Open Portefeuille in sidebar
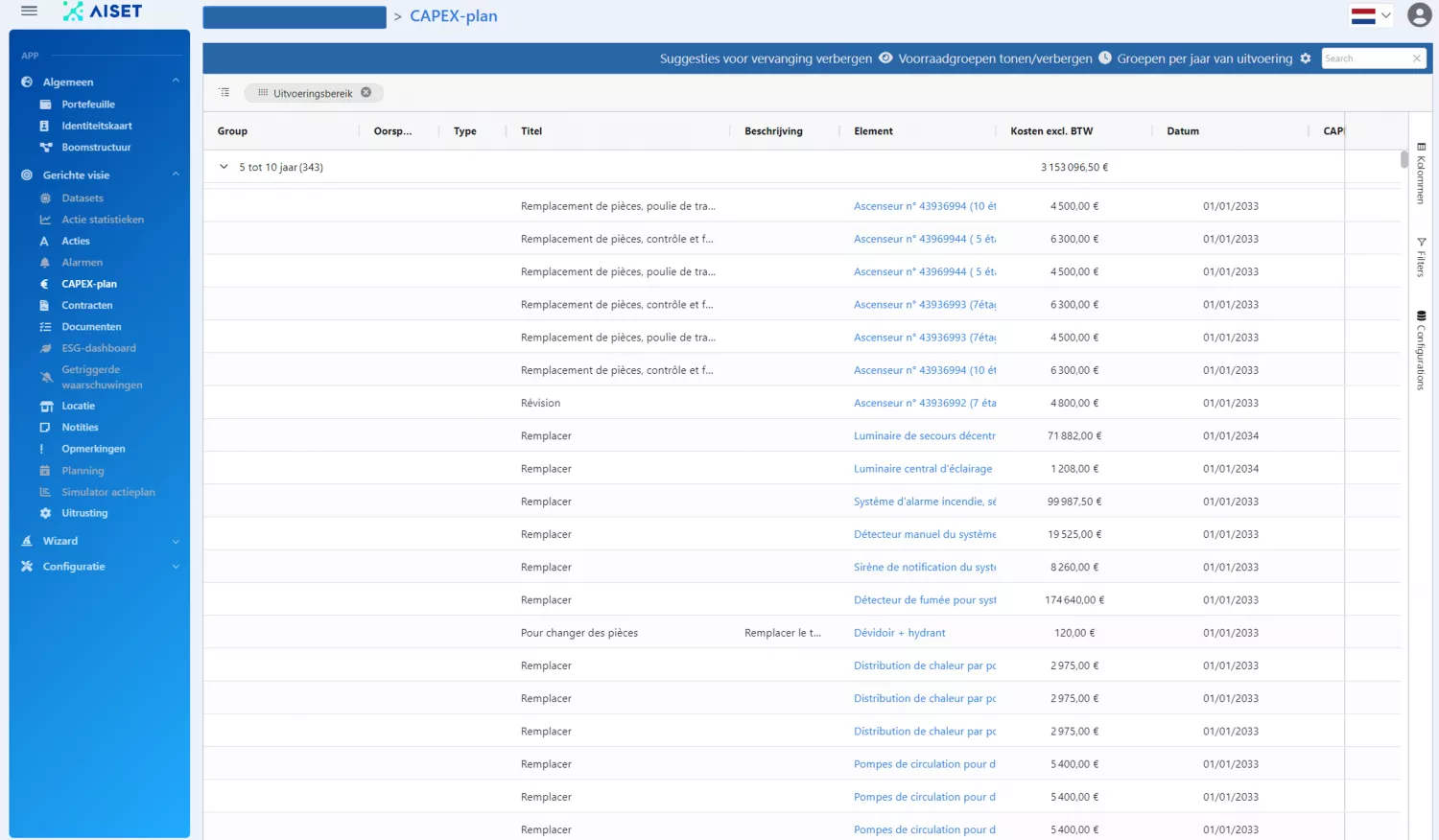 click(x=88, y=105)
